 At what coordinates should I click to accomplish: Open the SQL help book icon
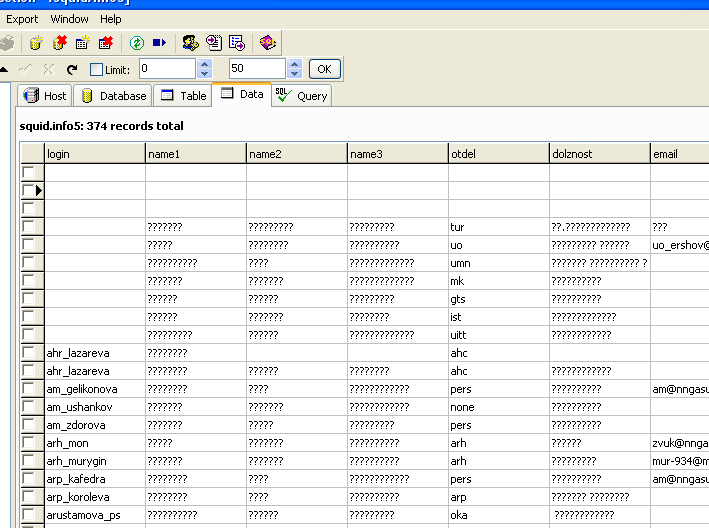point(267,43)
